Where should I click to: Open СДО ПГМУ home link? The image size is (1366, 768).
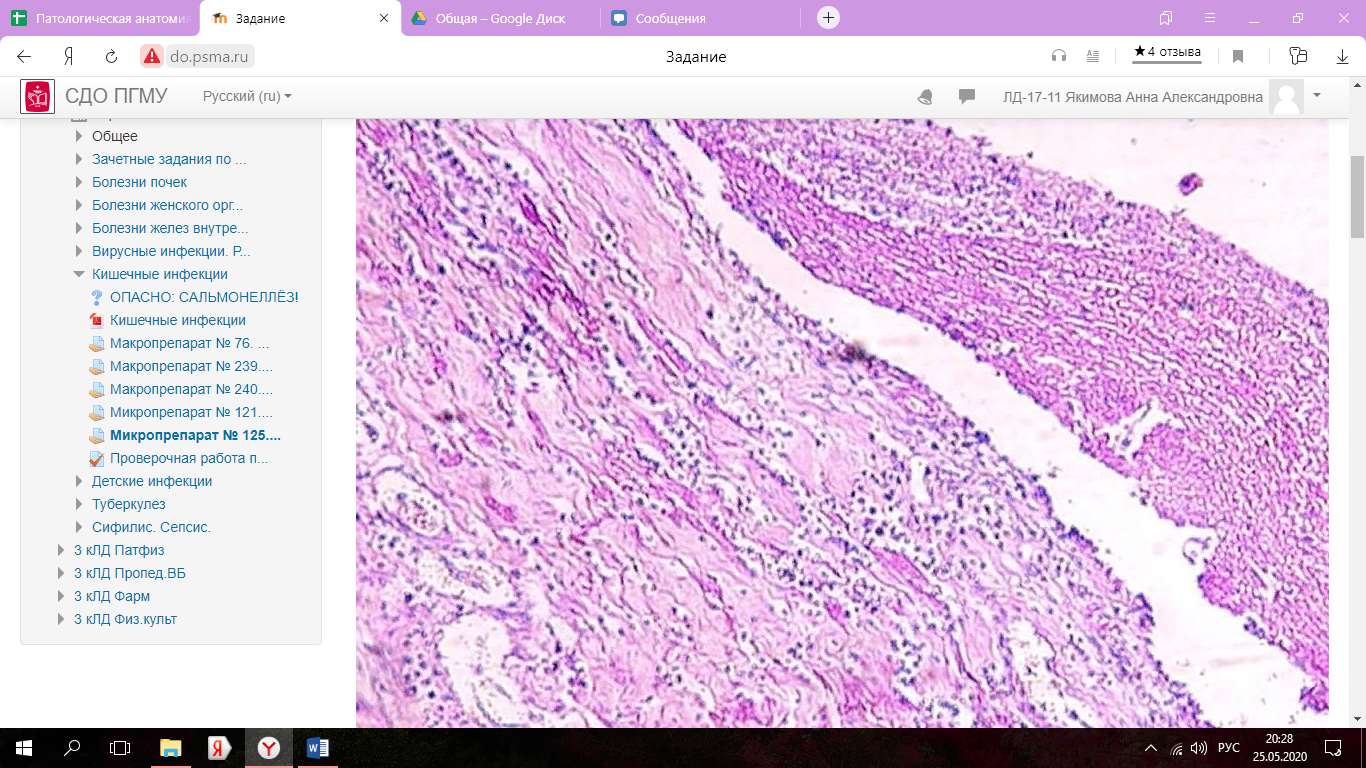point(116,96)
